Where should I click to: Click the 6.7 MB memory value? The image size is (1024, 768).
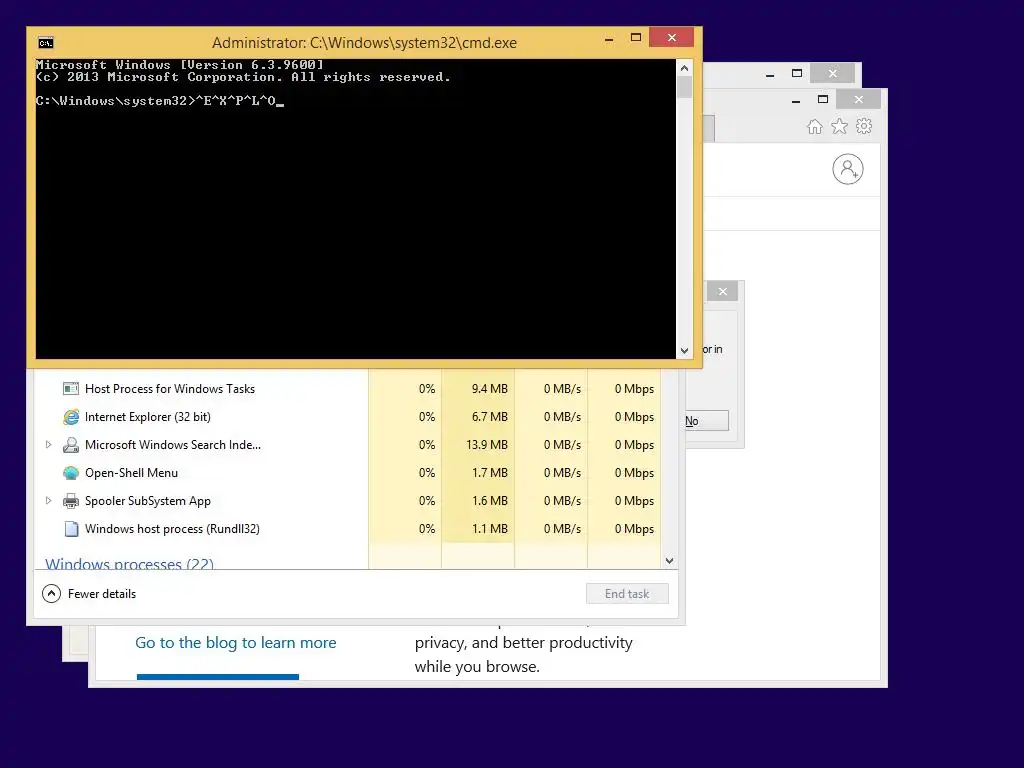(490, 417)
